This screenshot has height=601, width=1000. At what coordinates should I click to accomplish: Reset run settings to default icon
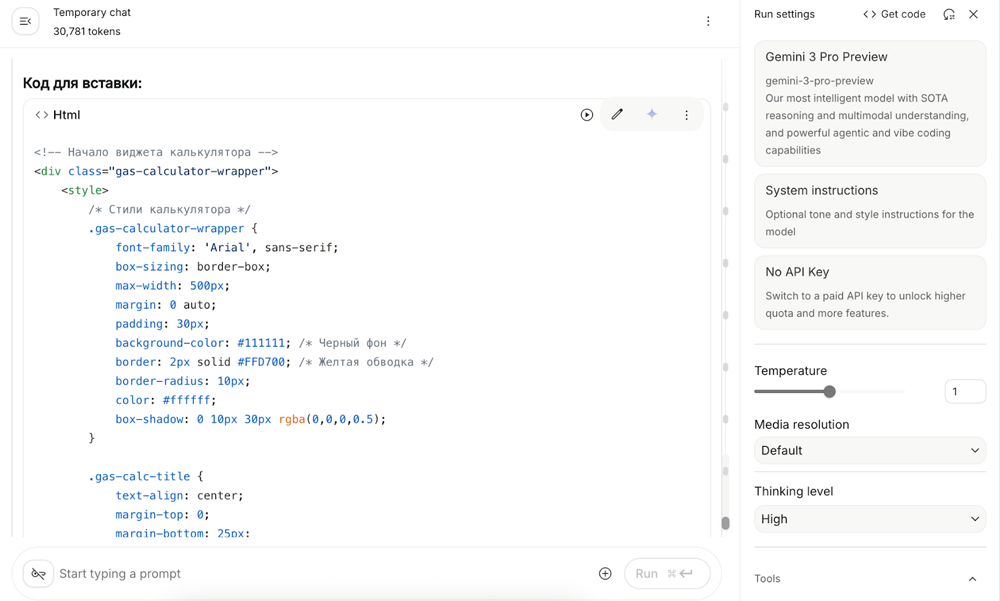tap(949, 14)
